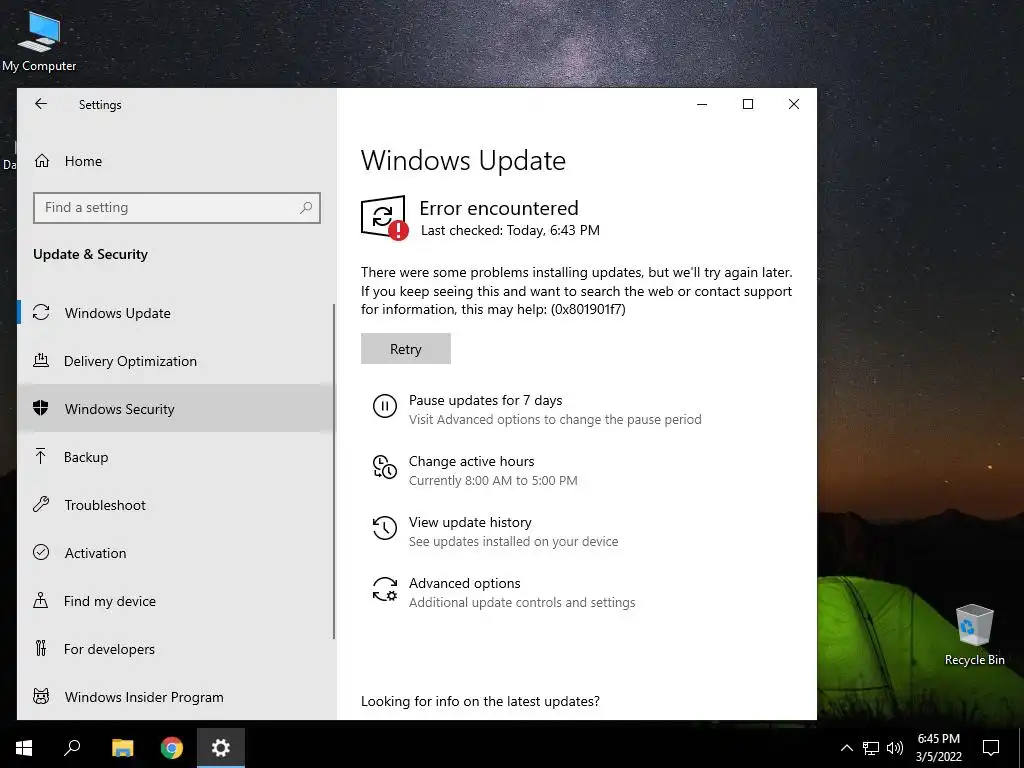Click the active hours clock icon
The height and width of the screenshot is (768, 1024).
[385, 467]
